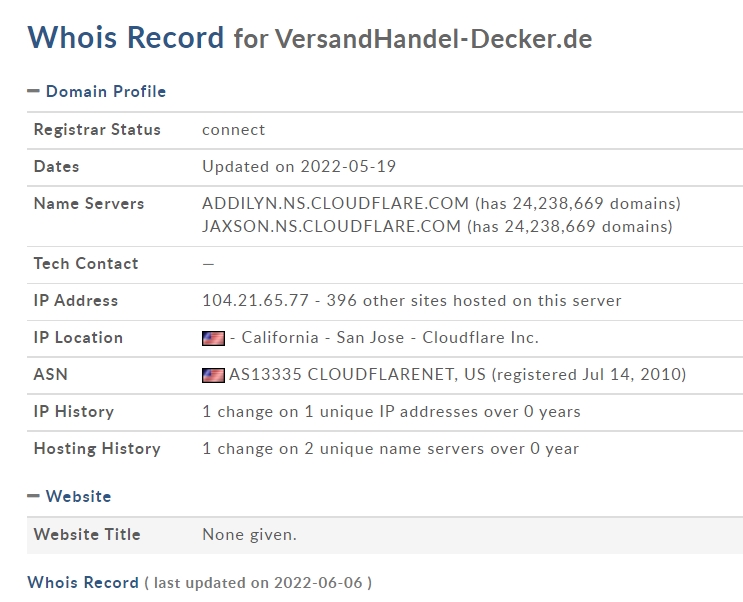This screenshot has width=743, height=602.
Task: Click the Updated on 2022-05-19 date text
Action: click(299, 166)
